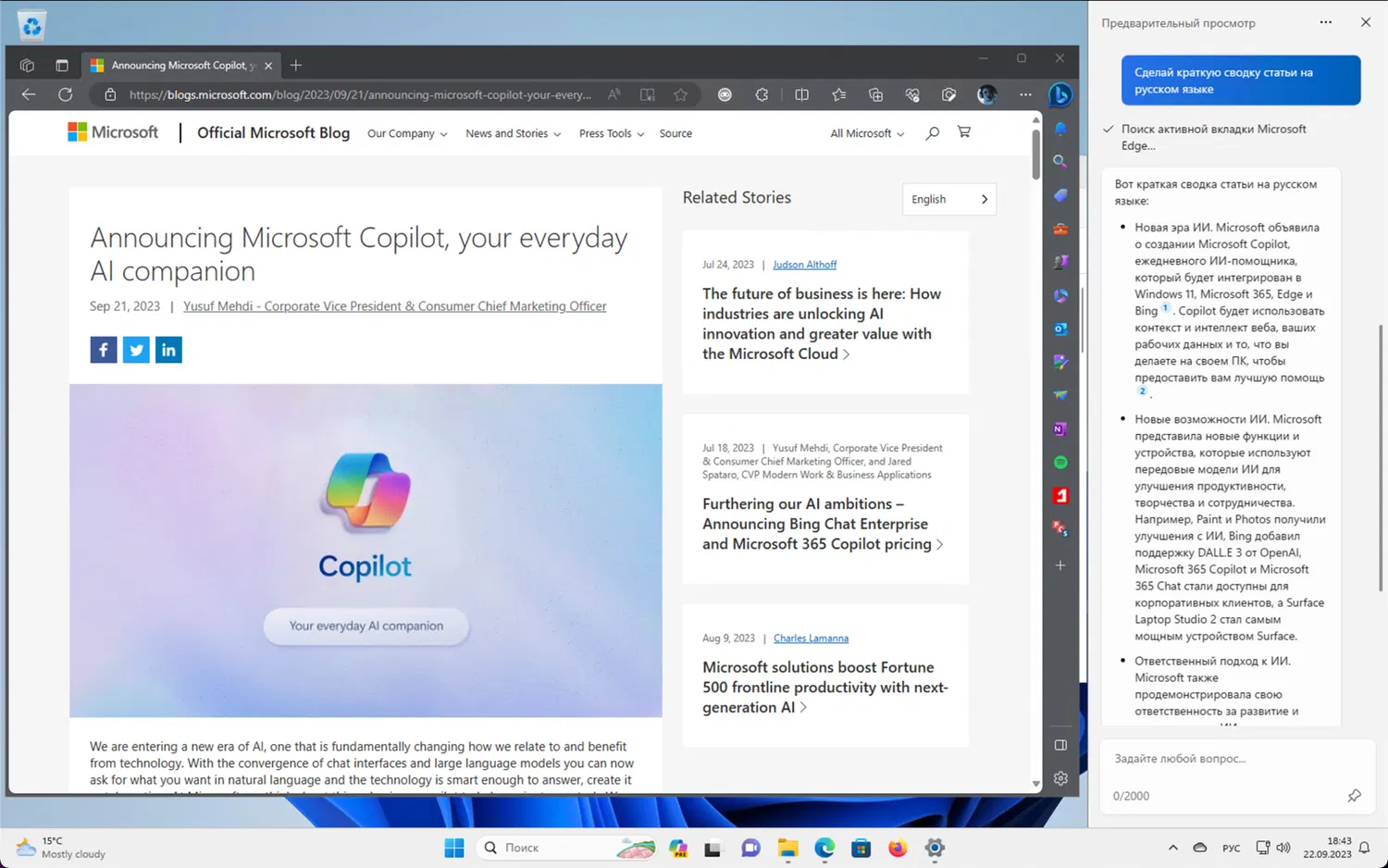Add a sidebar app with the plus icon

[x=1060, y=565]
